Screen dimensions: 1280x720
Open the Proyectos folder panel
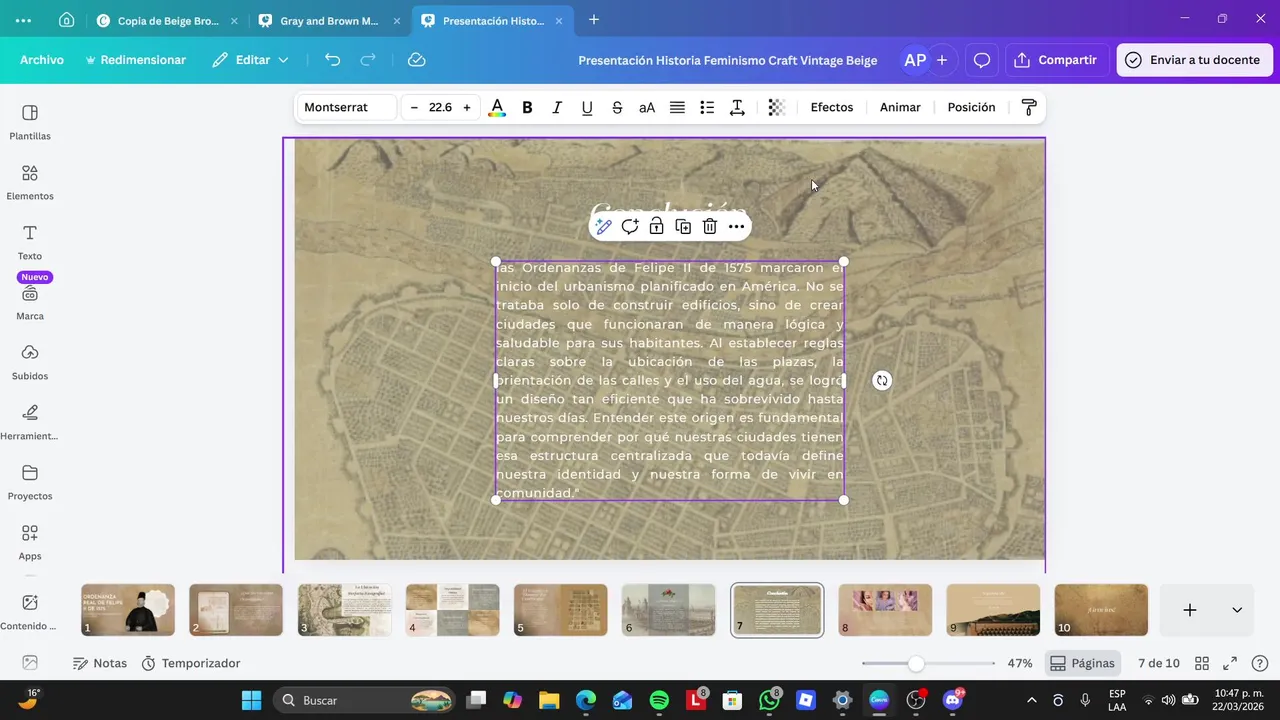pos(30,482)
